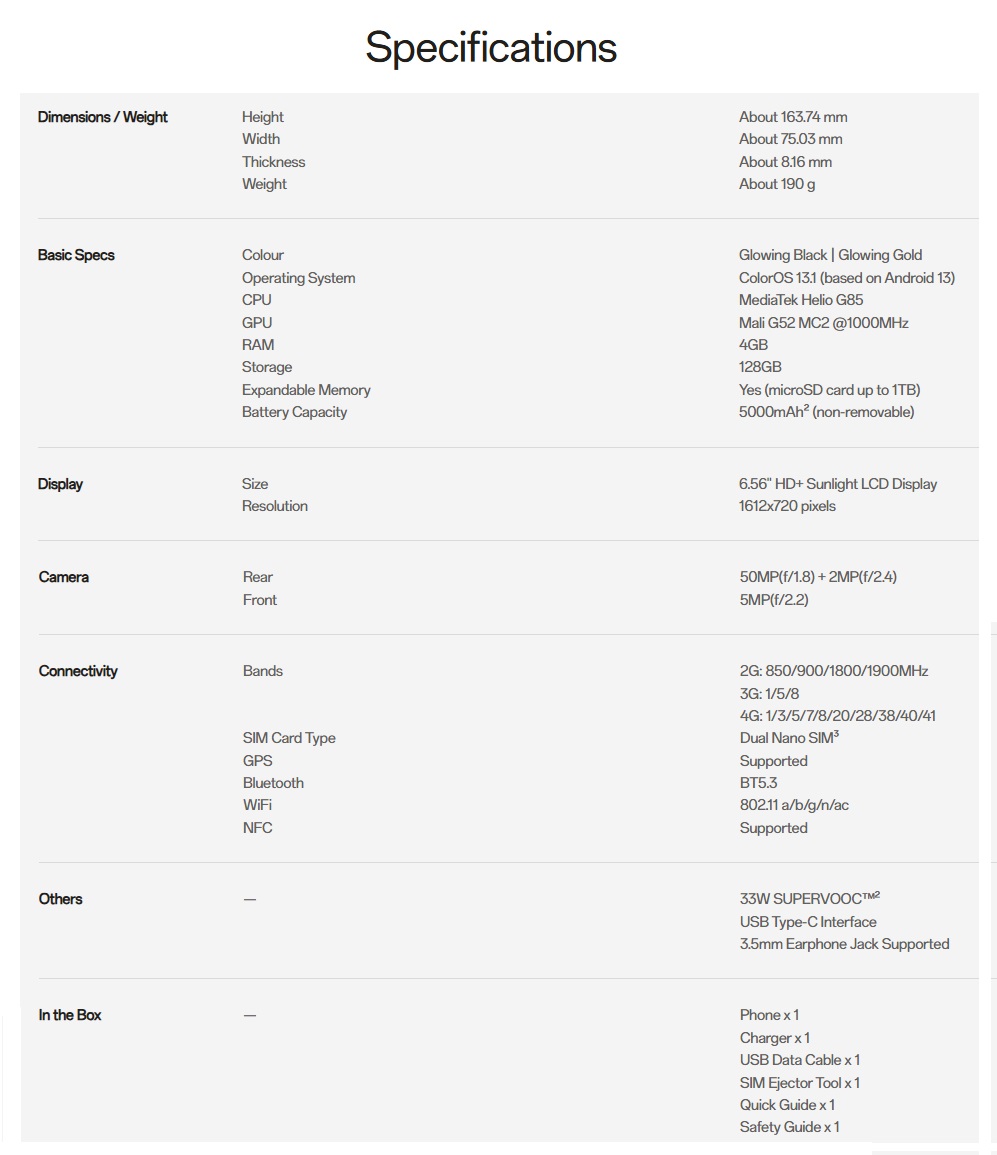Viewport: 997px width, 1155px height.
Task: Click the USB Type-C Interface text
Action: pyautogui.click(x=808, y=922)
